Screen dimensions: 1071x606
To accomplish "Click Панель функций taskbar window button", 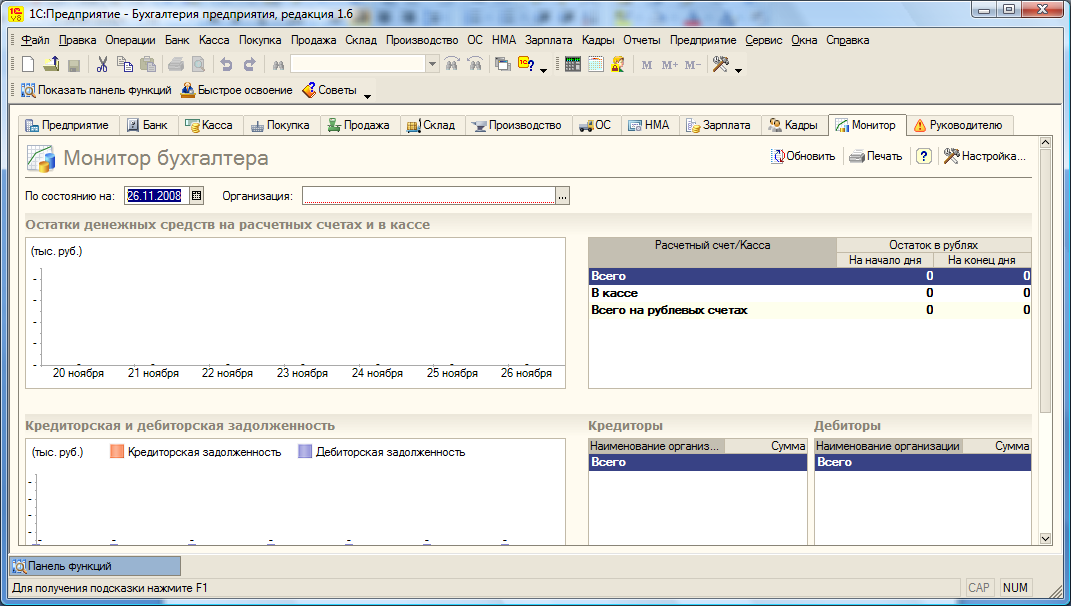I will click(x=96, y=566).
